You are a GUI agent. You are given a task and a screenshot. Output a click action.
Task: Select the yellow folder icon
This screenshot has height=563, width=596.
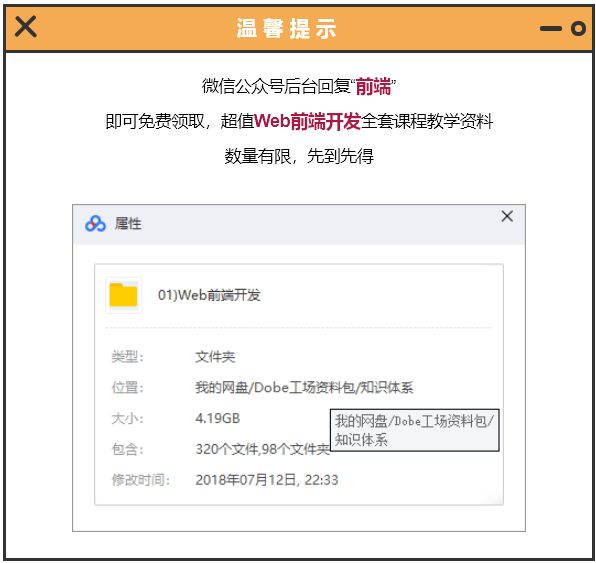point(124,295)
